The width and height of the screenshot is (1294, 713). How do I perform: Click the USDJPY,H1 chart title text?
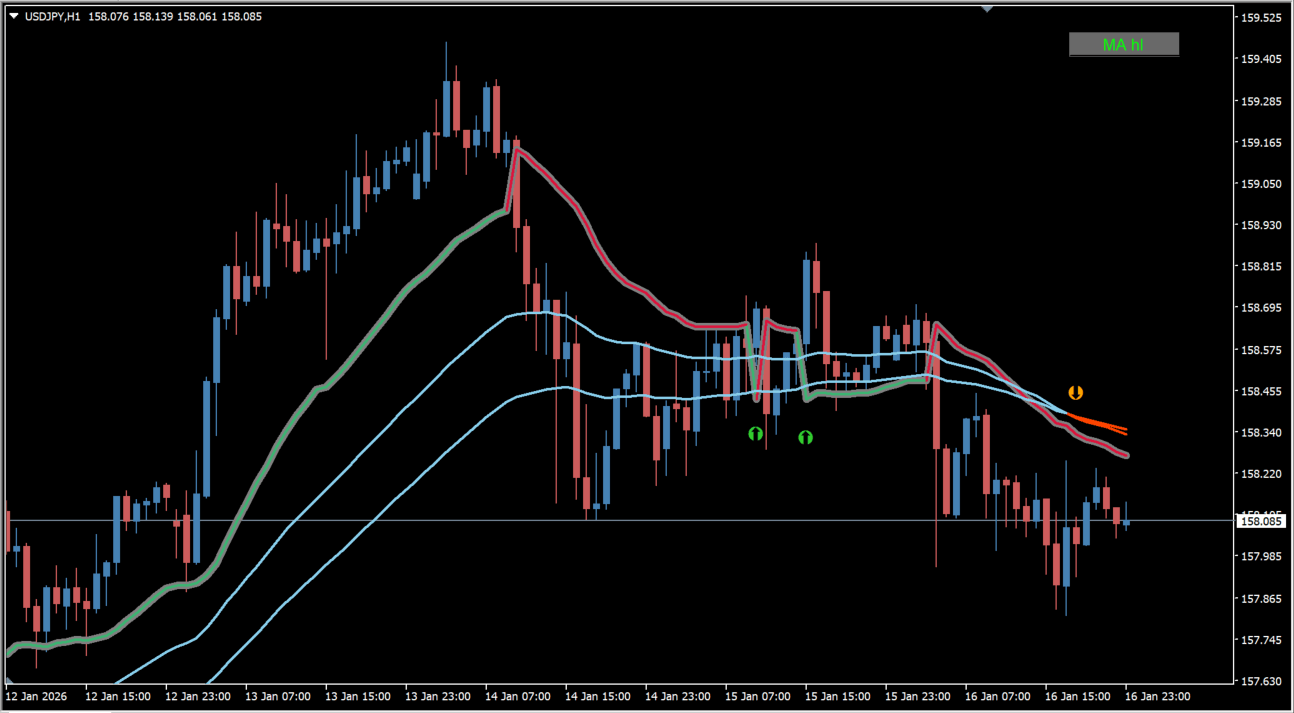coord(52,16)
